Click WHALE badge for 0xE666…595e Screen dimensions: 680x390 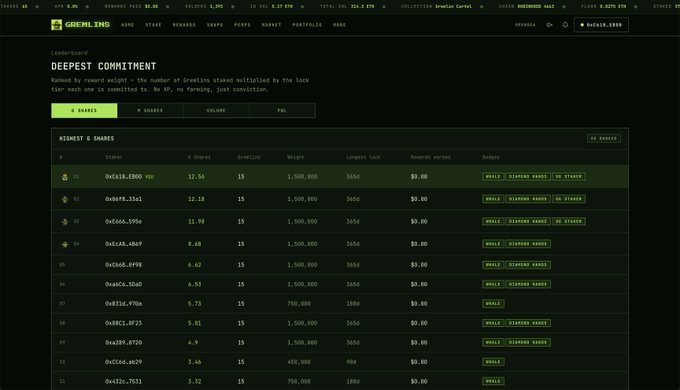[493, 222]
